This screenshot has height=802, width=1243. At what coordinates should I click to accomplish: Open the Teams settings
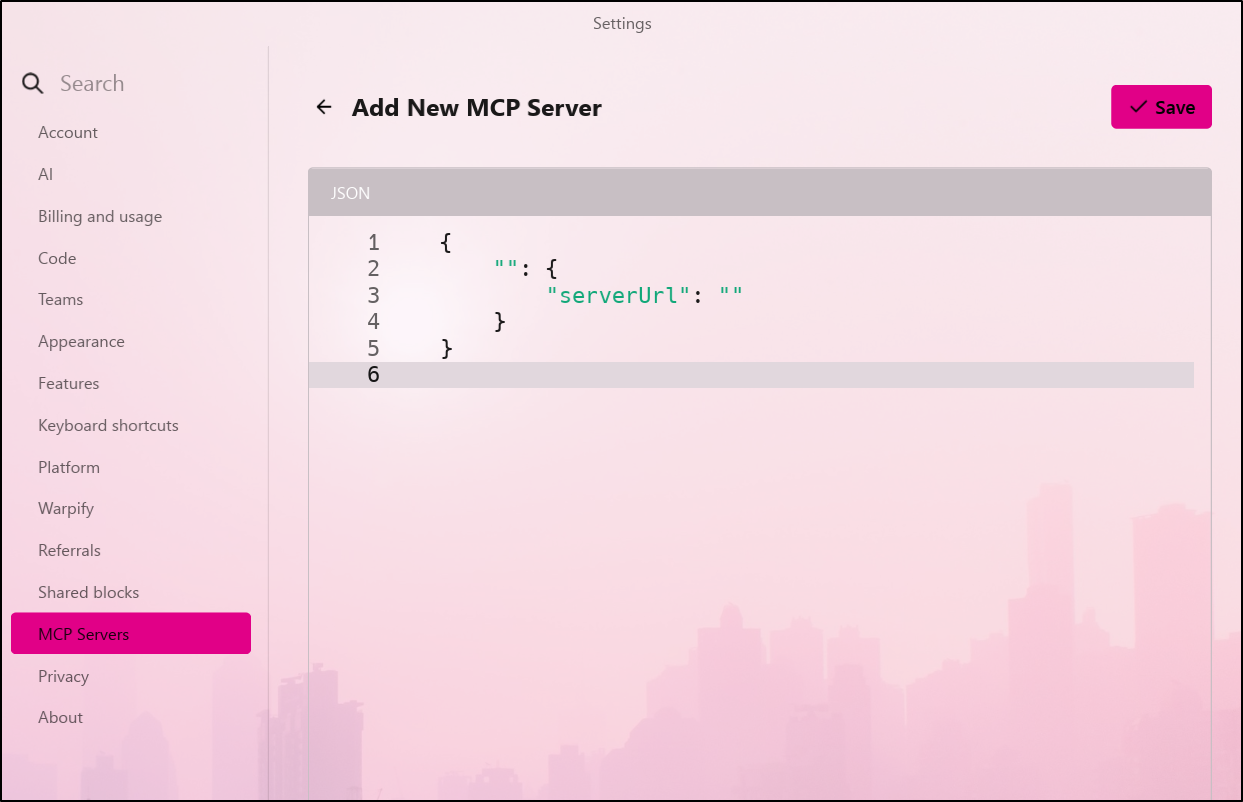(x=61, y=300)
